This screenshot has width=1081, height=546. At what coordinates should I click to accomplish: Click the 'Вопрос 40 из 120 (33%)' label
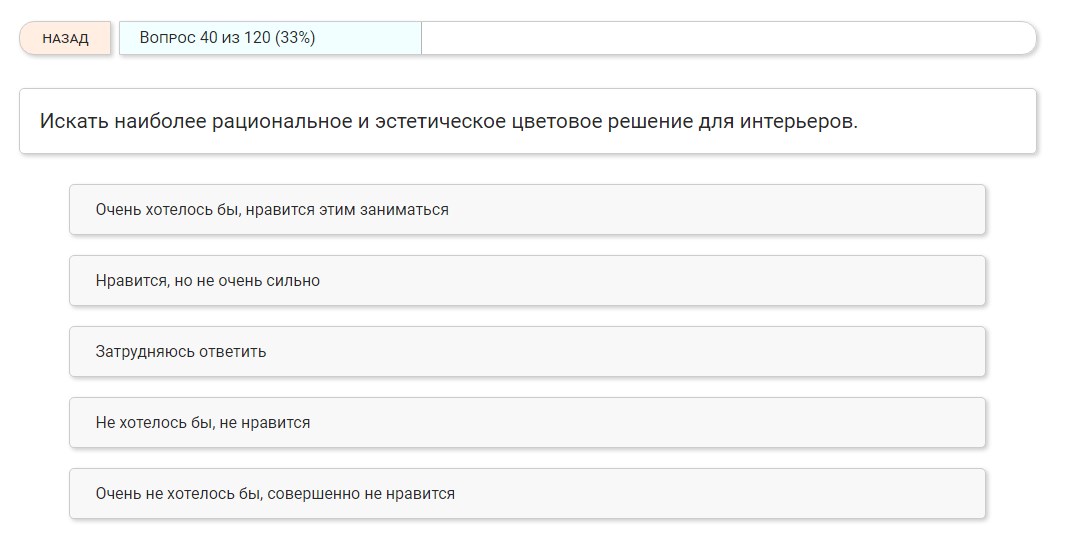(x=228, y=39)
